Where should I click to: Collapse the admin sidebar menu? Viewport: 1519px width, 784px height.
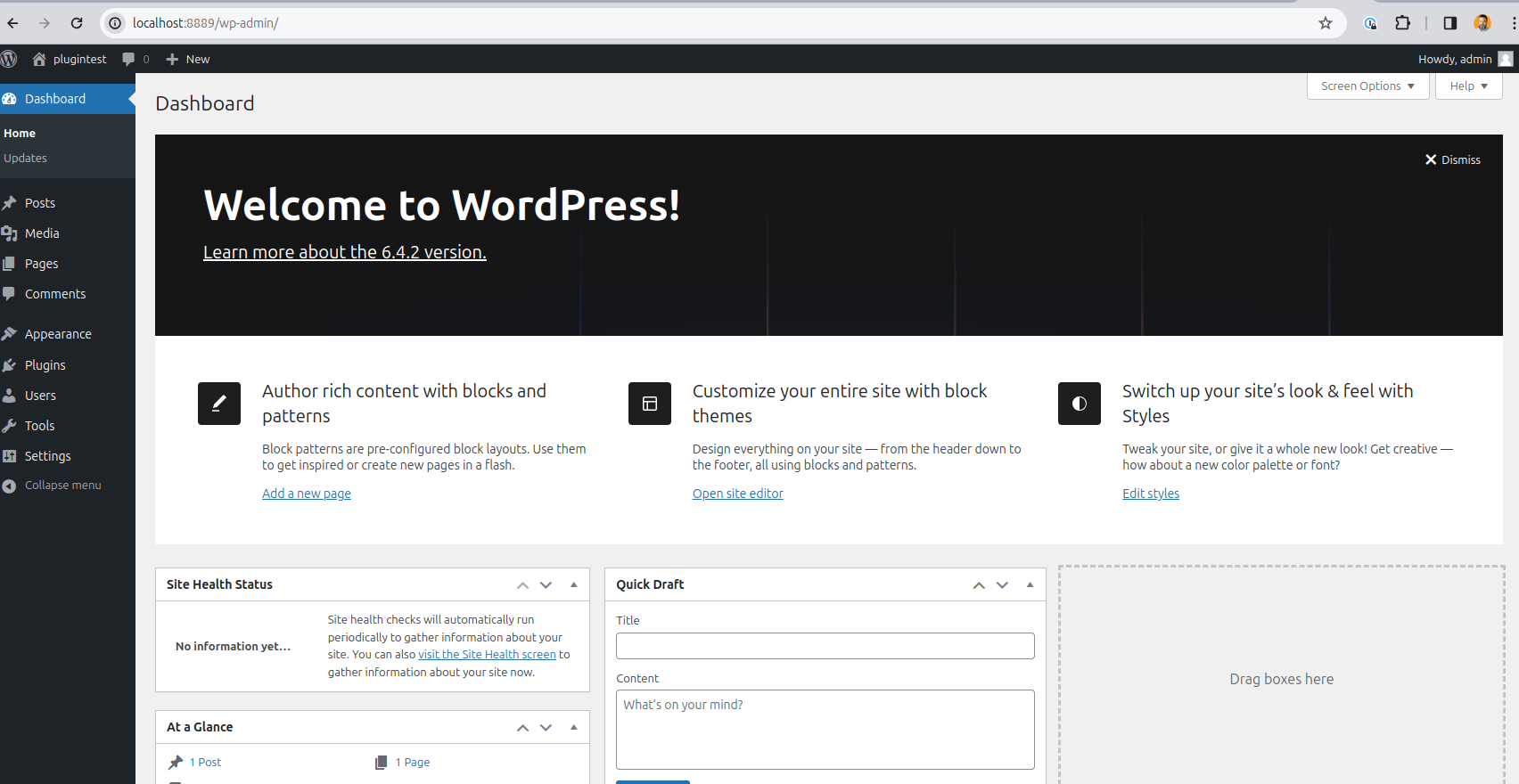click(x=68, y=486)
